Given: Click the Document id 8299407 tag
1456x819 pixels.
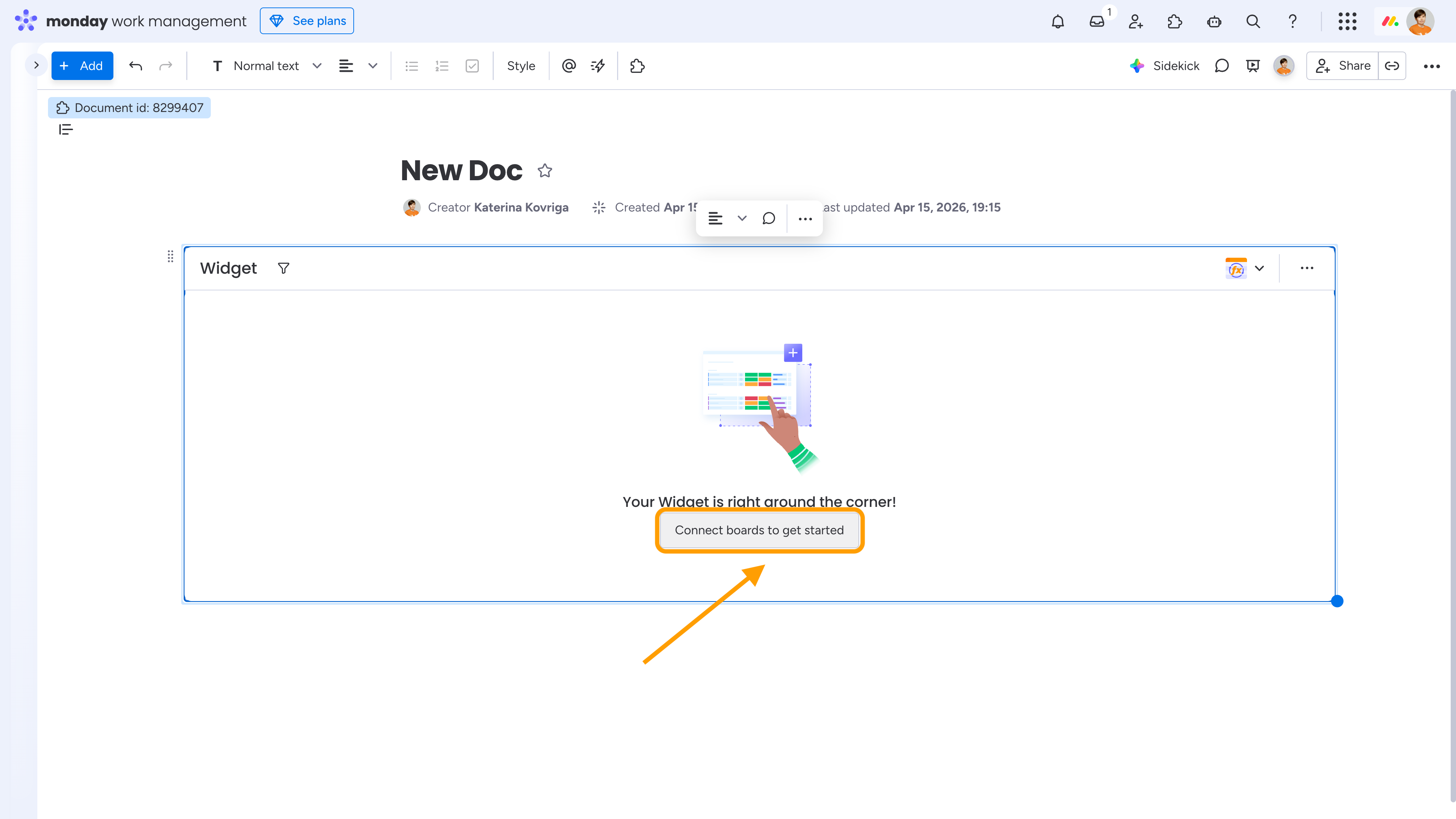Looking at the screenshot, I should coord(129,108).
